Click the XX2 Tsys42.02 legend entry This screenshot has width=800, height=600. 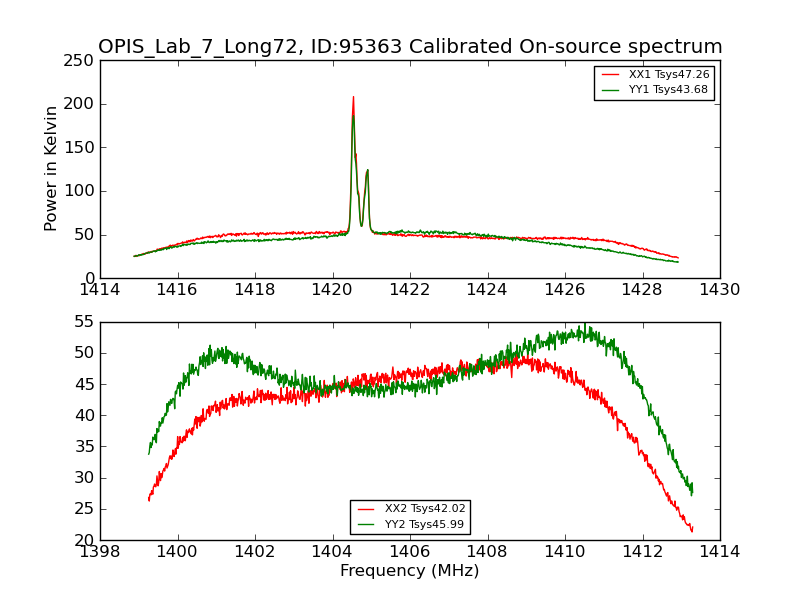(x=424, y=509)
